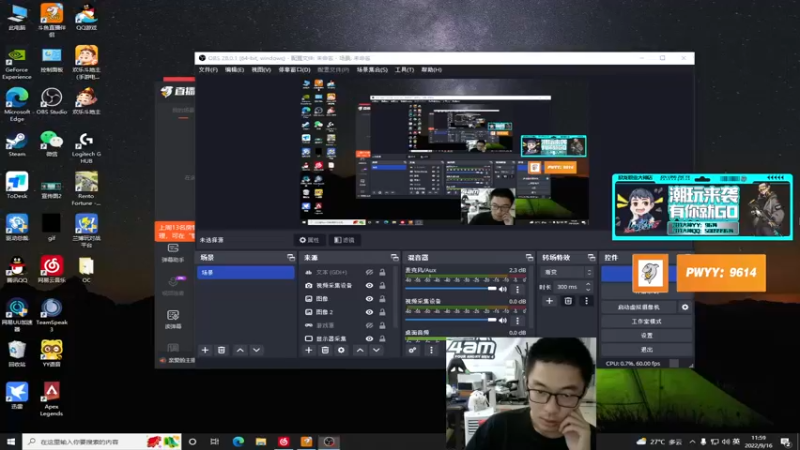Viewport: 800px width, 450px height.
Task: Click the Windows taskbar search box
Action: coord(101,442)
